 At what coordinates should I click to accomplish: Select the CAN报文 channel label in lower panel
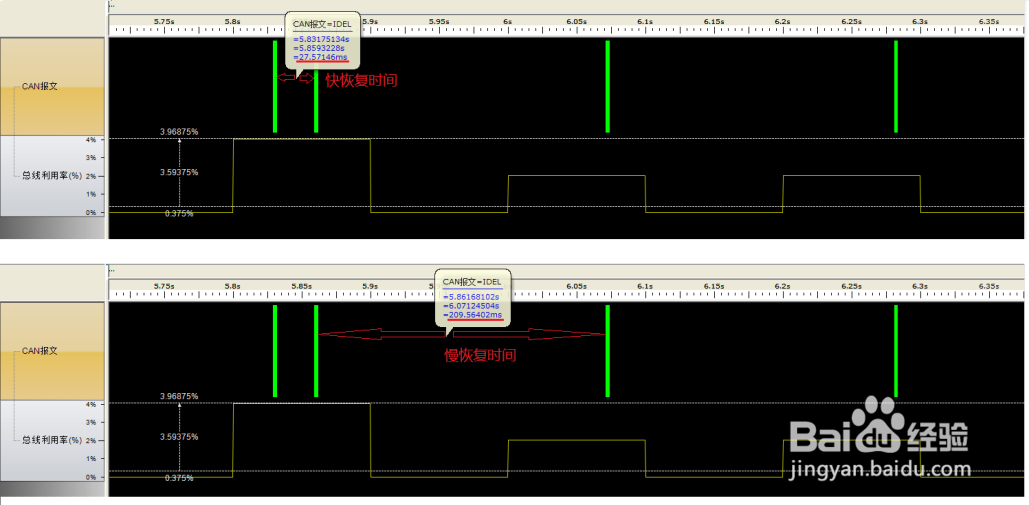pyautogui.click(x=39, y=351)
